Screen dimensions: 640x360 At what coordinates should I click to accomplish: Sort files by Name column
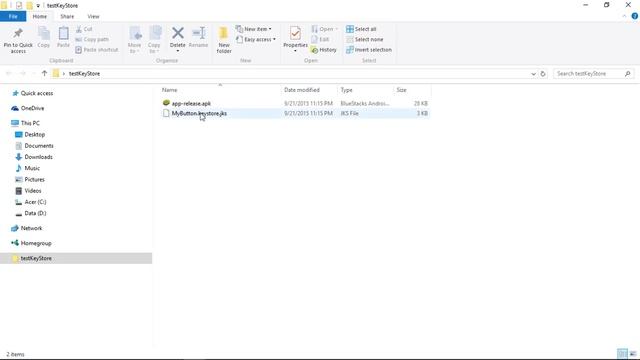click(220, 90)
